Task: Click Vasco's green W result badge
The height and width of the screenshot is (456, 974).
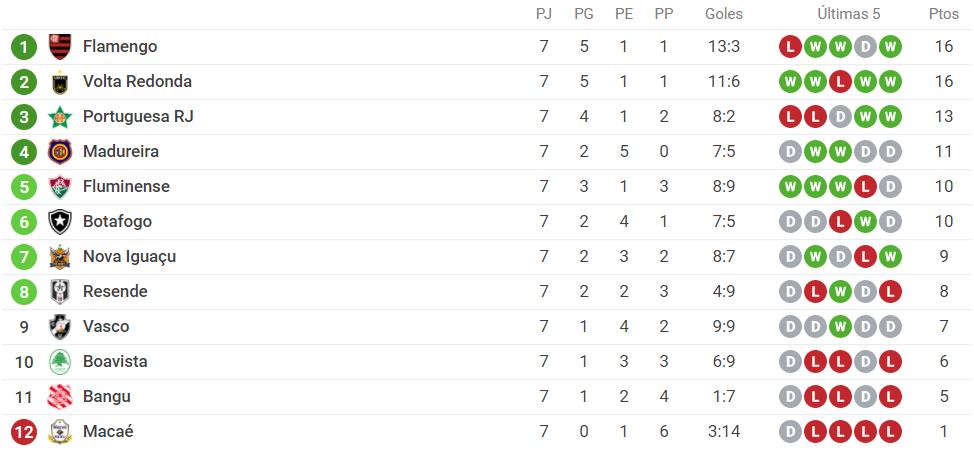Action: 840,327
